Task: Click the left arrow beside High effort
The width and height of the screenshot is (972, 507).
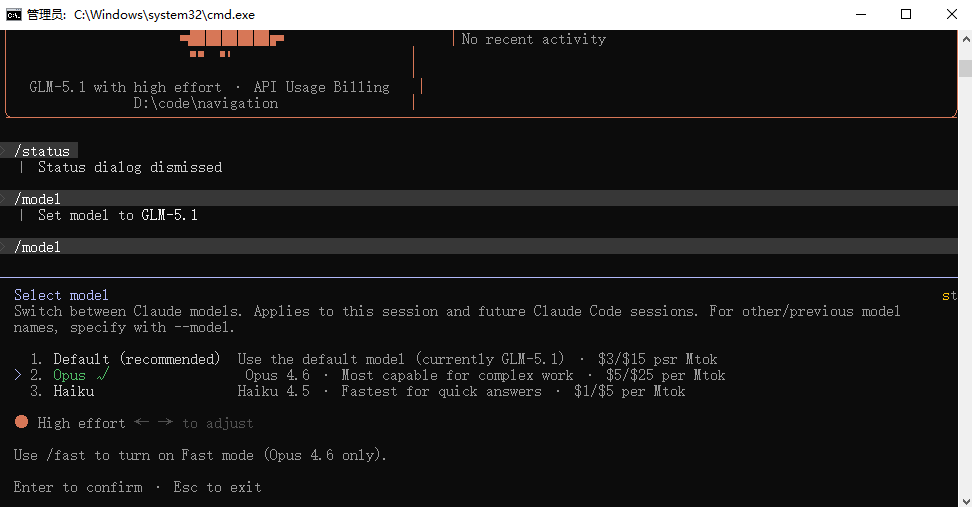Action: [141, 422]
